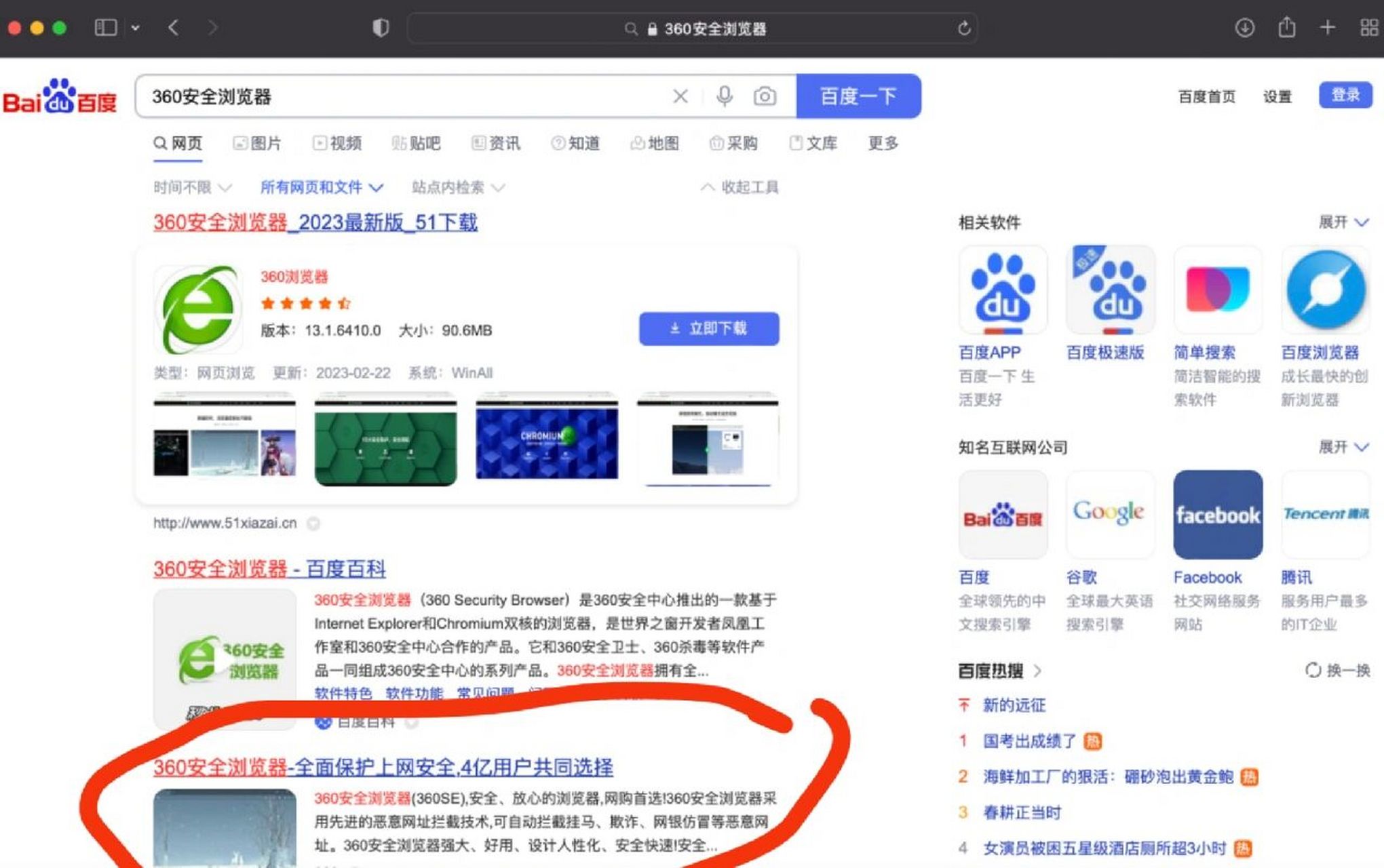Click the Safari address bar

692,28
